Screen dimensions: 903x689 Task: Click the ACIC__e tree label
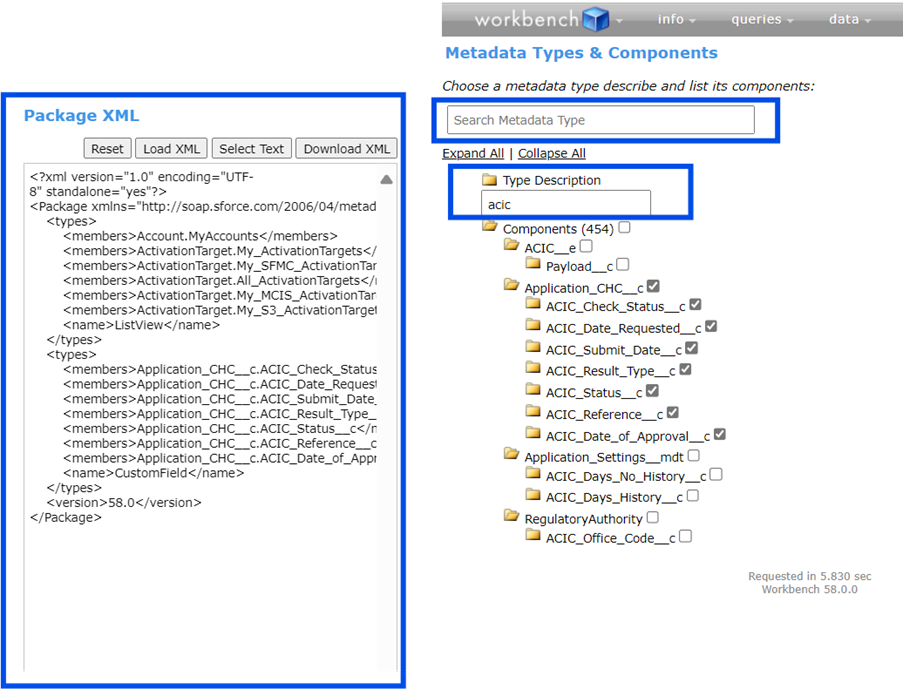(x=550, y=248)
